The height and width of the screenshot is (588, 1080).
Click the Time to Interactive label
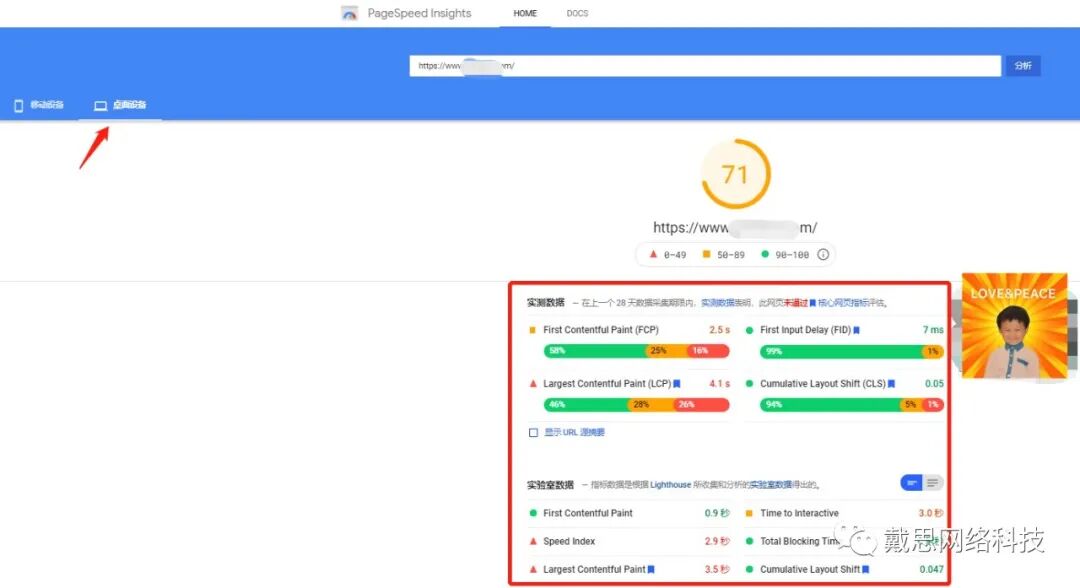[x=799, y=513]
